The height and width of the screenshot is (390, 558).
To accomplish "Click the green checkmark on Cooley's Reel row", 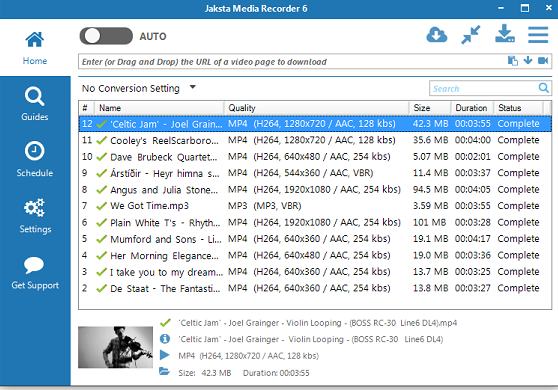I will pyautogui.click(x=101, y=140).
